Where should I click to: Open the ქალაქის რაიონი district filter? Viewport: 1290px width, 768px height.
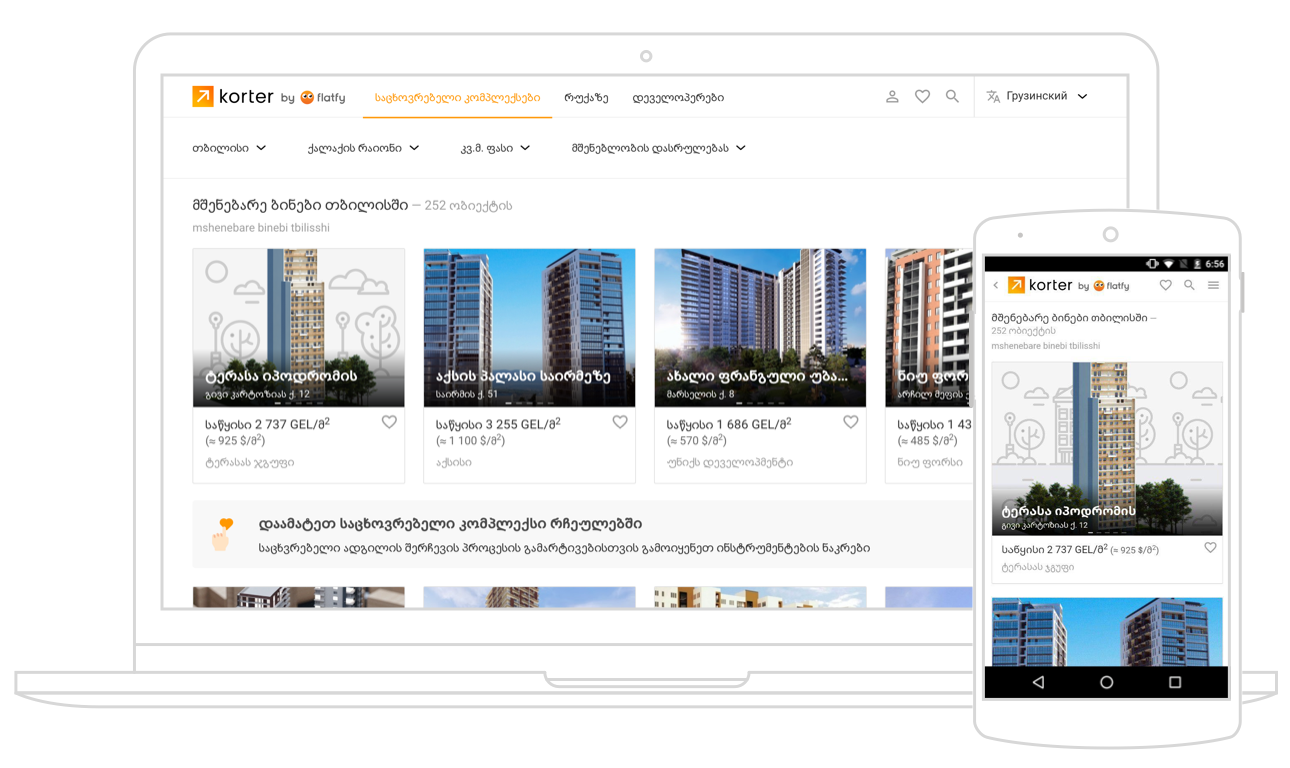tap(363, 148)
